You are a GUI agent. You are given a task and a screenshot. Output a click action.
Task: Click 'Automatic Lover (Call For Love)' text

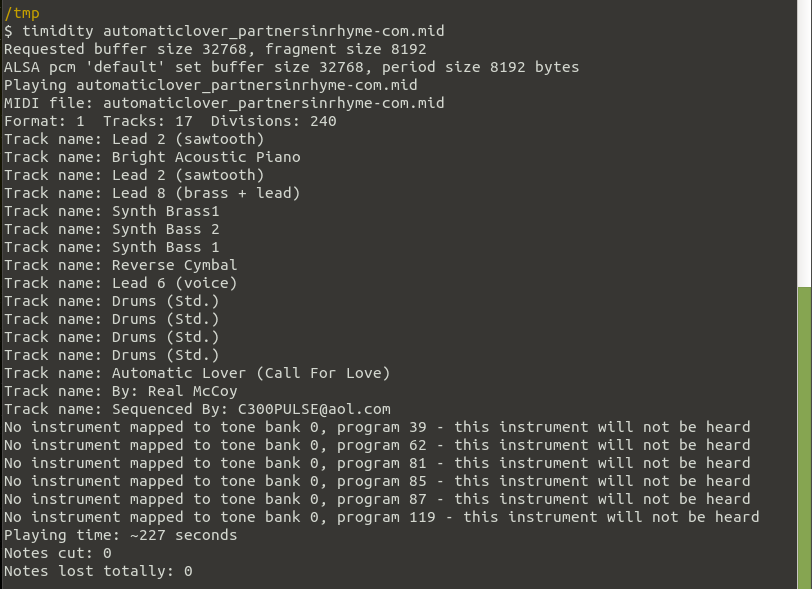coord(251,373)
